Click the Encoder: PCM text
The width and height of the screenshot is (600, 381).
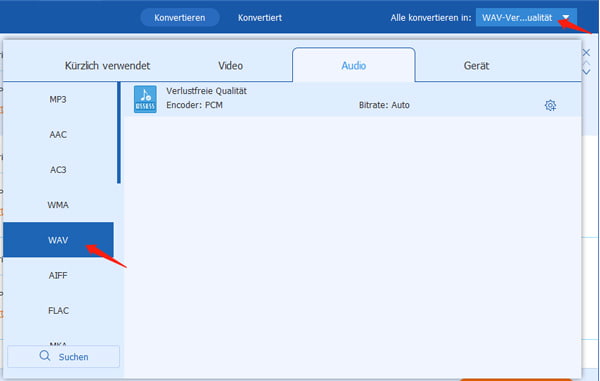194,105
